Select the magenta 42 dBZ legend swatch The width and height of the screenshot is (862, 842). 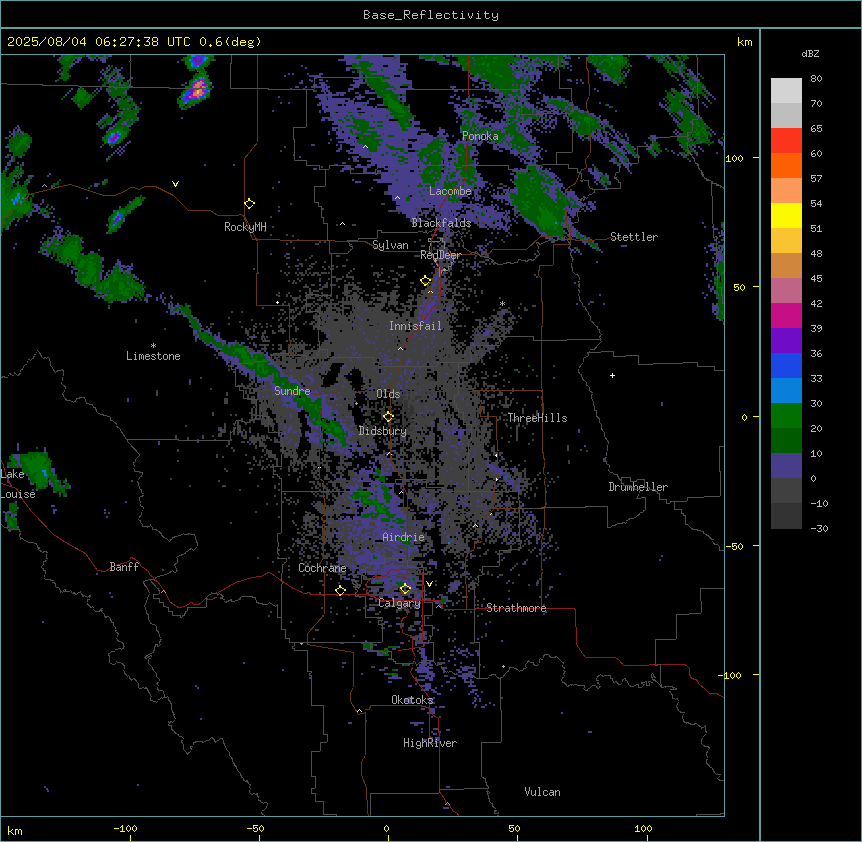[x=786, y=315]
